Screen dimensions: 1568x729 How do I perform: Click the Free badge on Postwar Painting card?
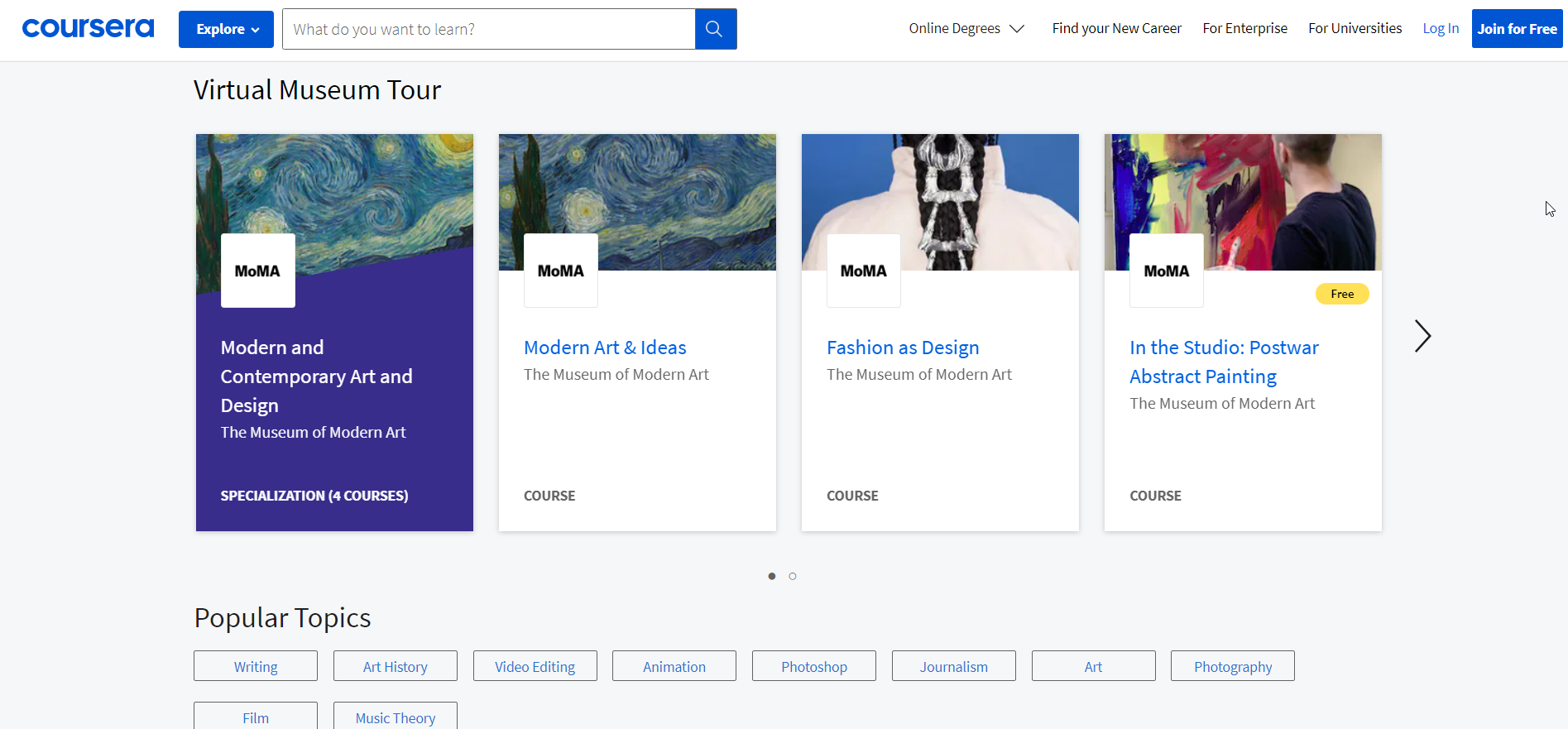[x=1342, y=294]
